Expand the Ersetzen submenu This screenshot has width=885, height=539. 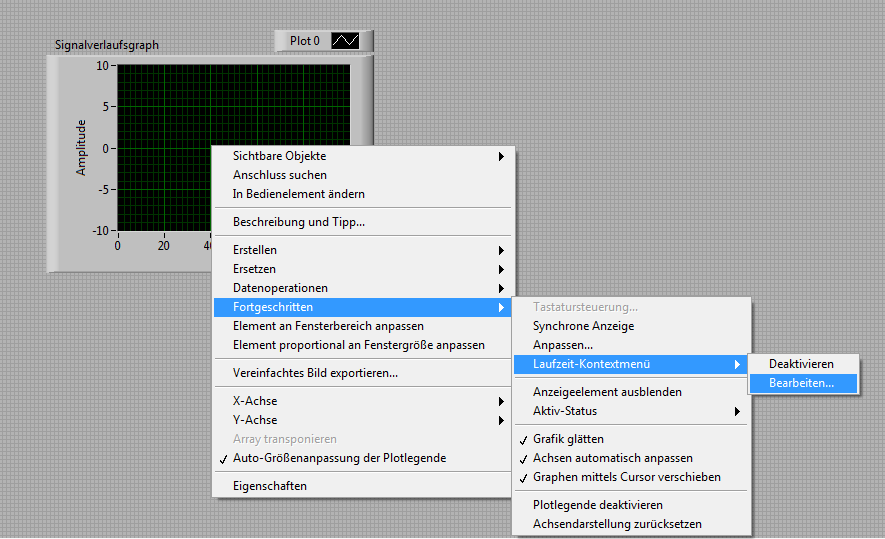click(362, 269)
